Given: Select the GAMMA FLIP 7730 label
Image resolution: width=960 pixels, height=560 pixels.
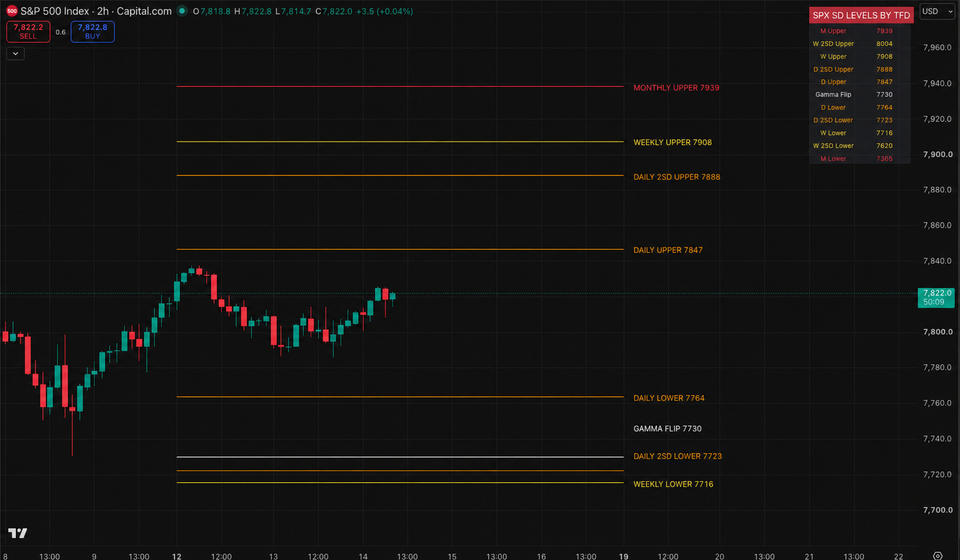Looking at the screenshot, I should [667, 428].
